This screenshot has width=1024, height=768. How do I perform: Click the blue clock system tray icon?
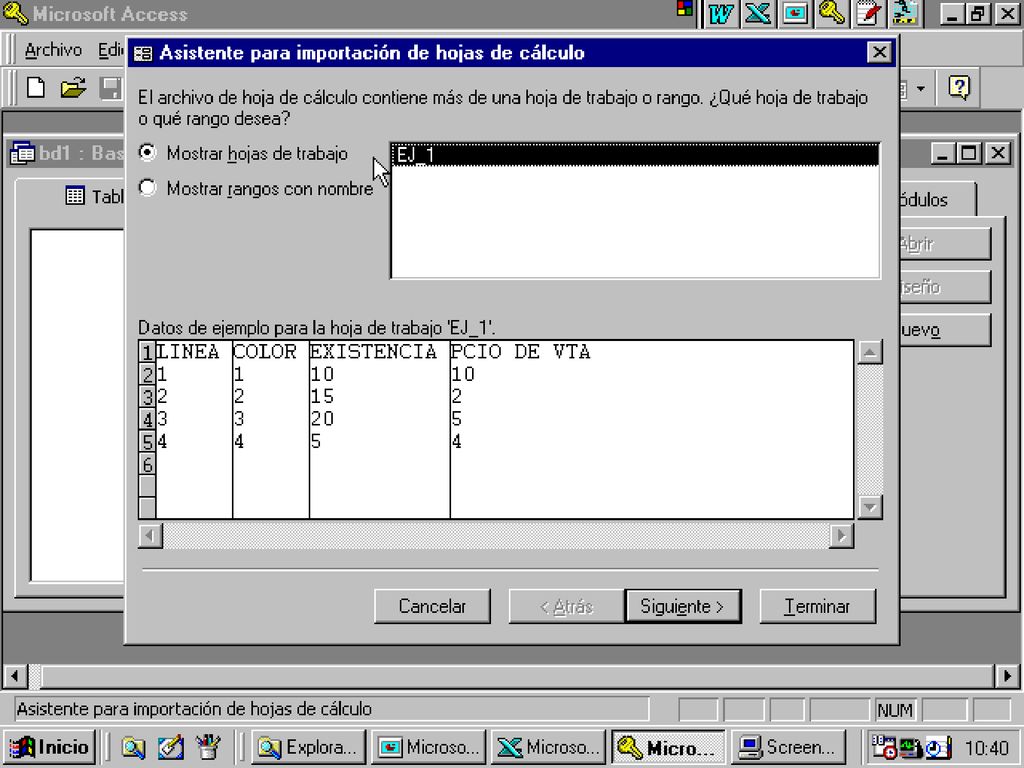click(x=938, y=747)
